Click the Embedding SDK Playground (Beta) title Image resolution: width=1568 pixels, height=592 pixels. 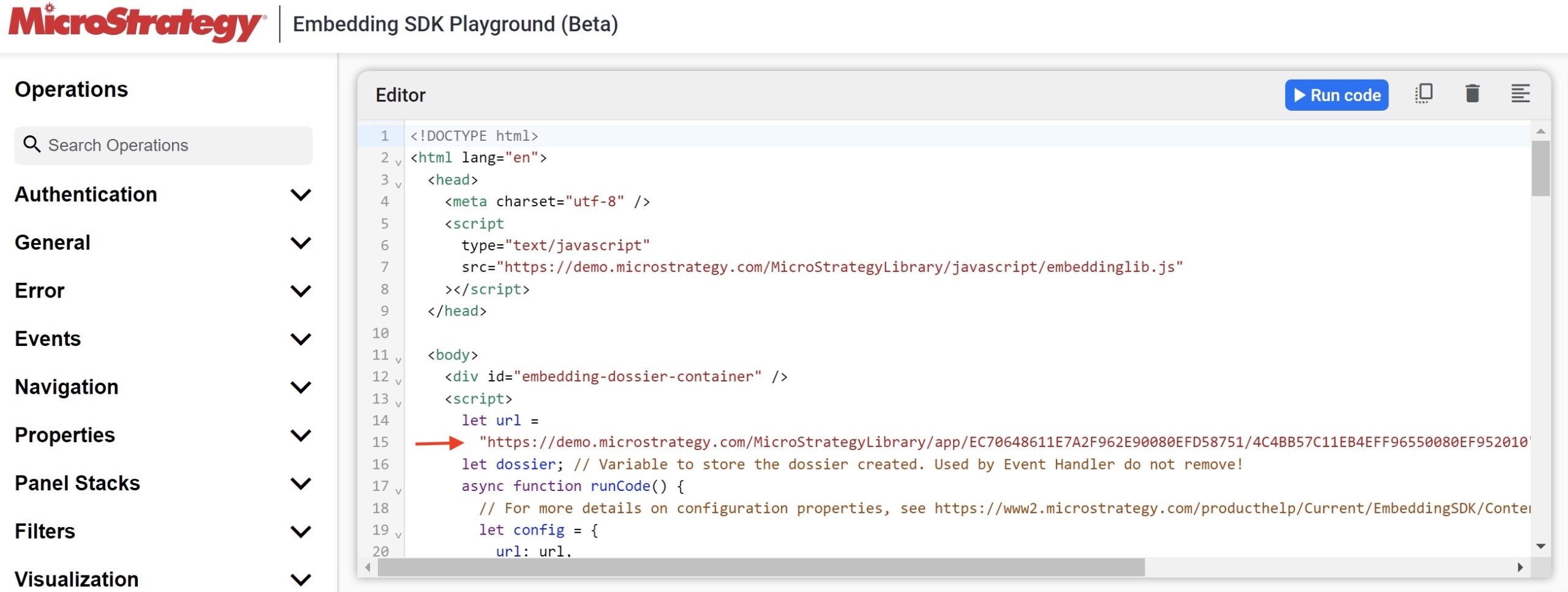coord(455,24)
